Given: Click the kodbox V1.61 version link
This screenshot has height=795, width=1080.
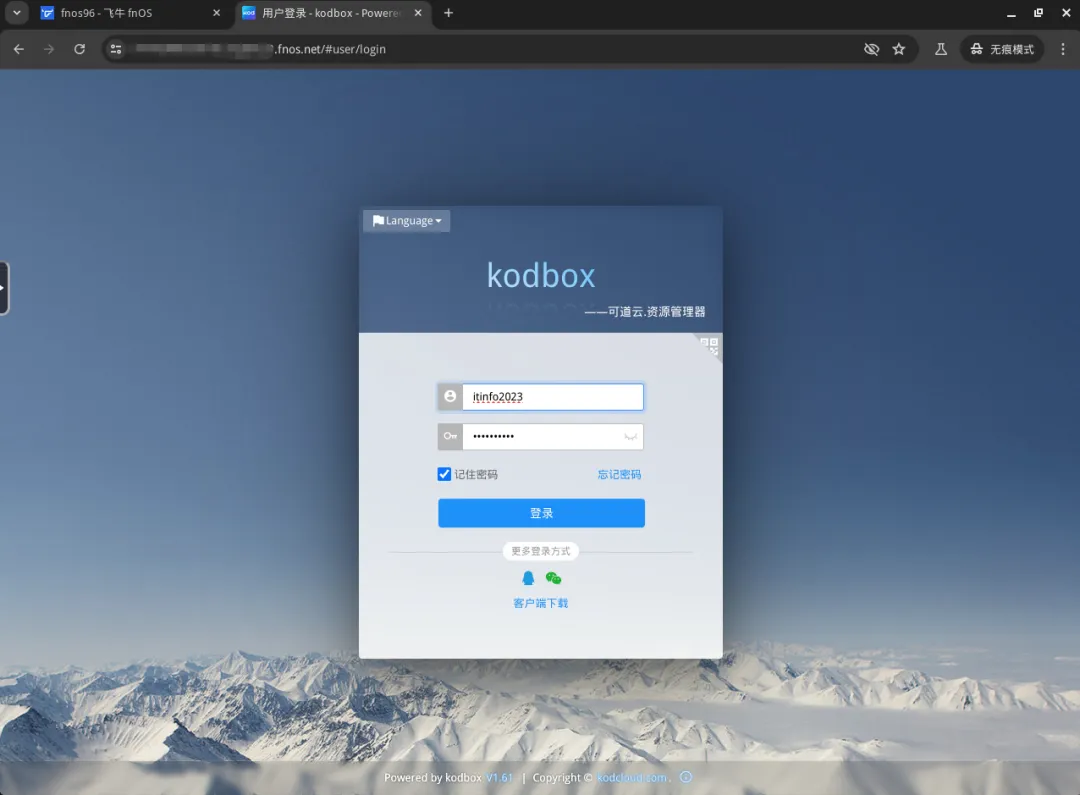Looking at the screenshot, I should coord(499,777).
